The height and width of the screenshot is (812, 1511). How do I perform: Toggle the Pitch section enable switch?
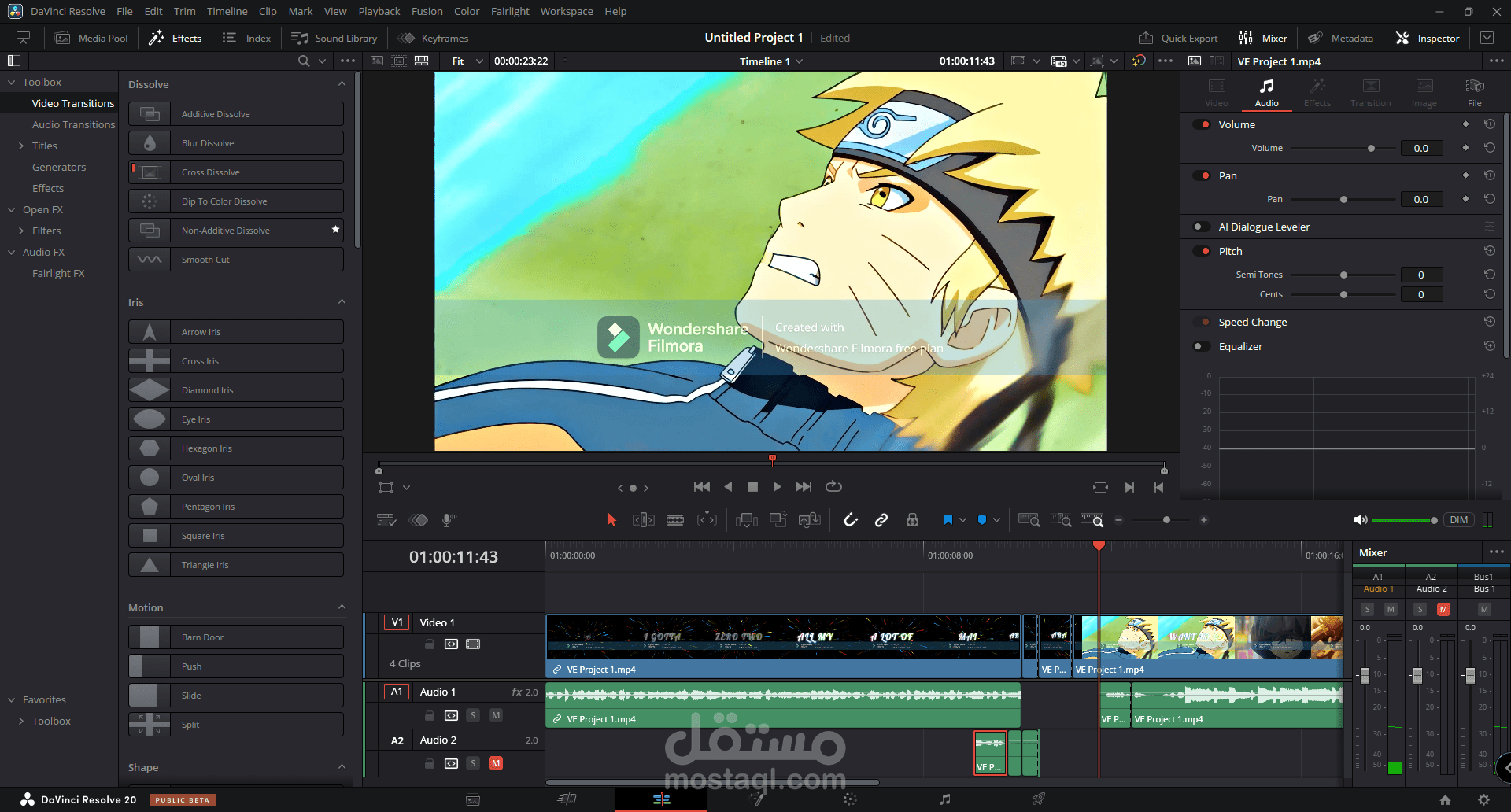pos(1202,251)
